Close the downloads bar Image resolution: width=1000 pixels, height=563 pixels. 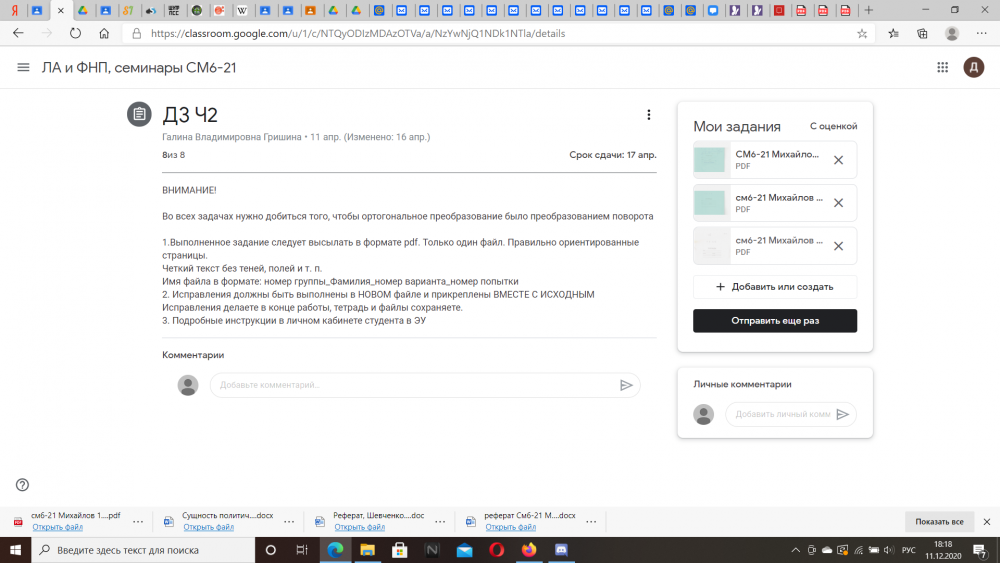pos(987,522)
